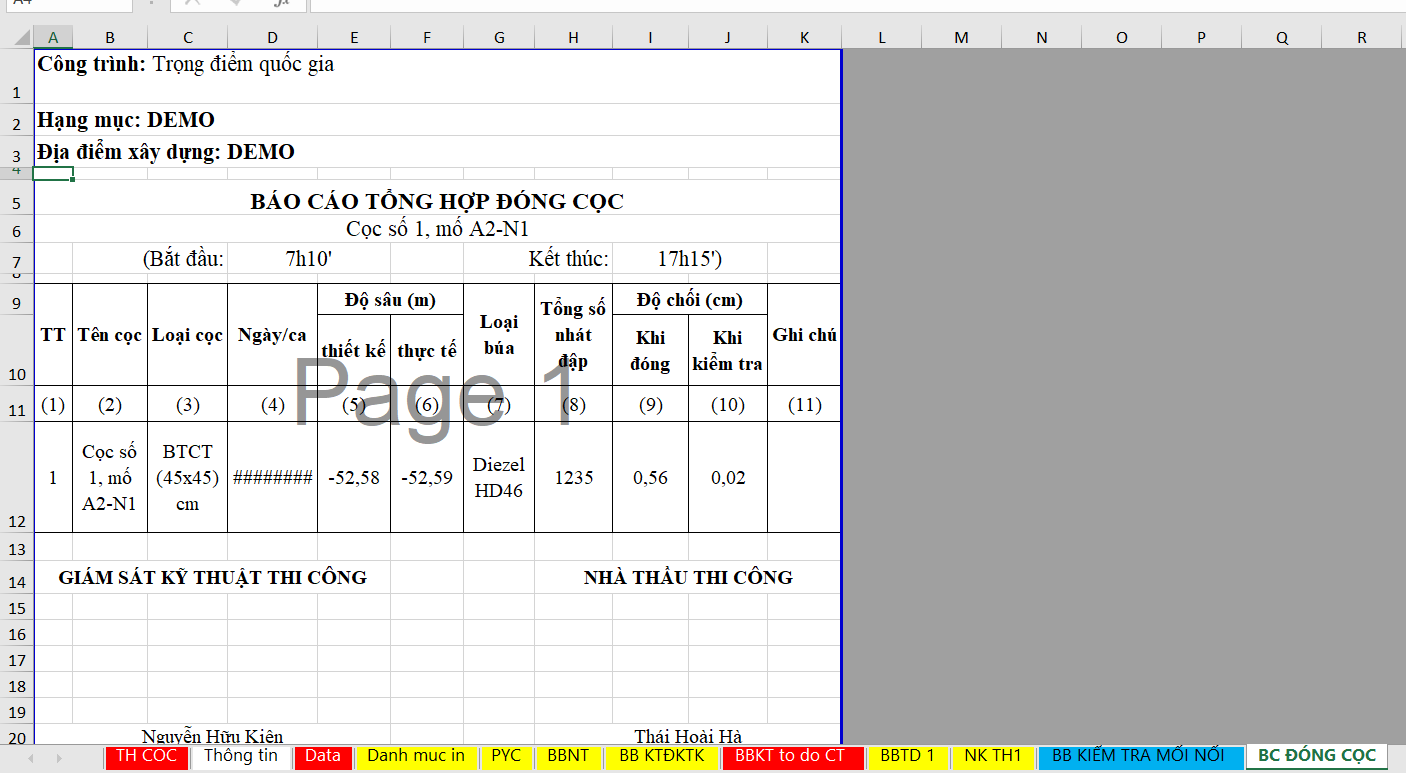The image size is (1406, 773).
Task: Click the 'Kết thúc:' label cell
Action: 569,259
